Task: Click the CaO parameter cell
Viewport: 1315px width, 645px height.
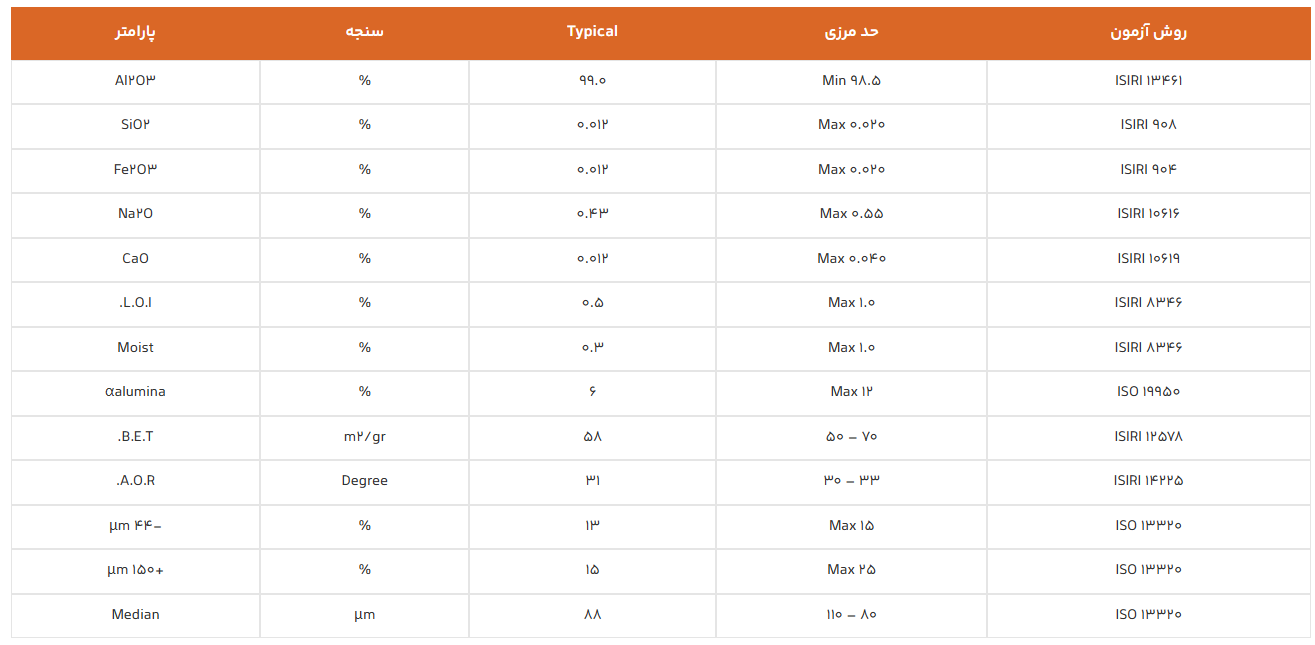Action: tap(135, 258)
